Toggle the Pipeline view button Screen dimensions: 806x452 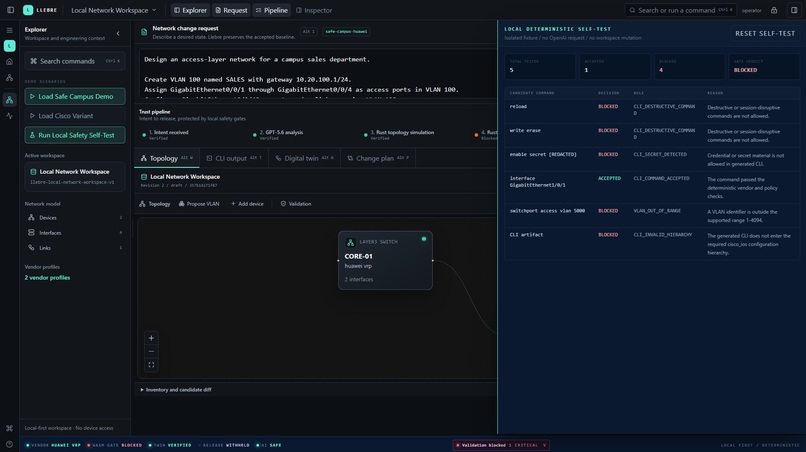pyautogui.click(x=271, y=10)
